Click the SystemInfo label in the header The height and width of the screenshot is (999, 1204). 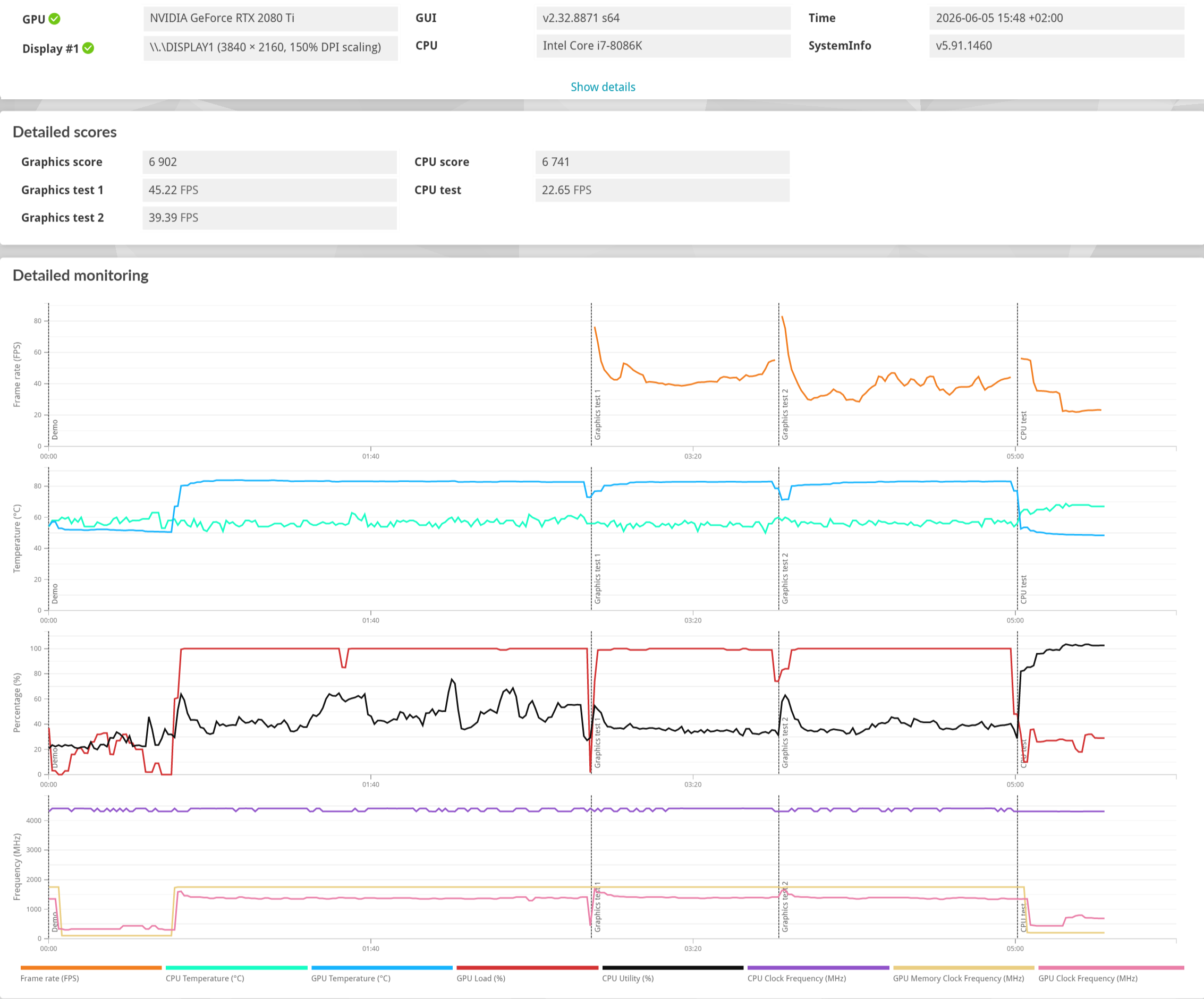pos(840,46)
